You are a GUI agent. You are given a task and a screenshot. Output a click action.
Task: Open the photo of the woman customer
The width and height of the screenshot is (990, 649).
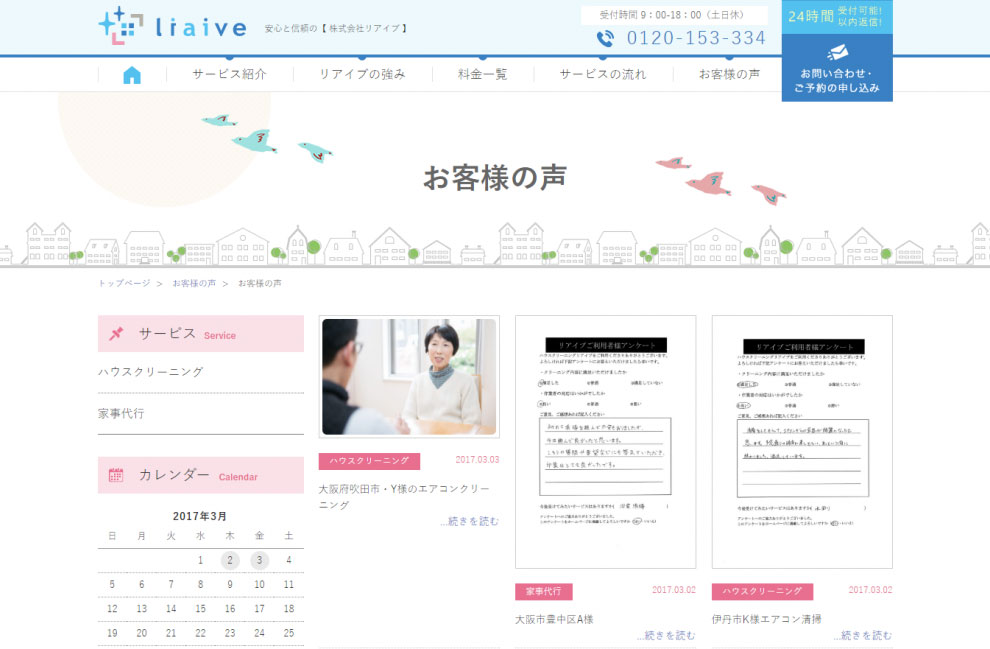pyautogui.click(x=409, y=377)
